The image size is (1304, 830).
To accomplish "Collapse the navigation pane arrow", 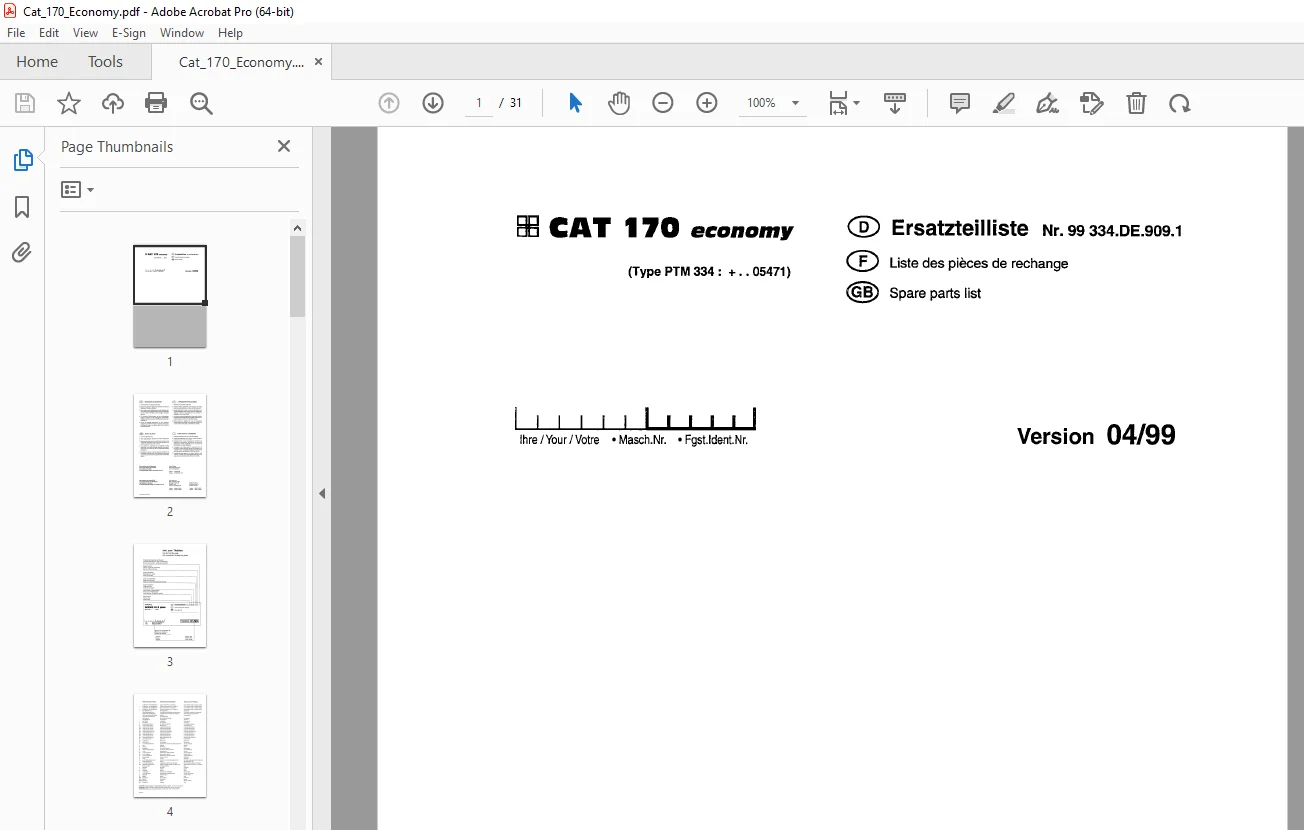I will [x=322, y=493].
